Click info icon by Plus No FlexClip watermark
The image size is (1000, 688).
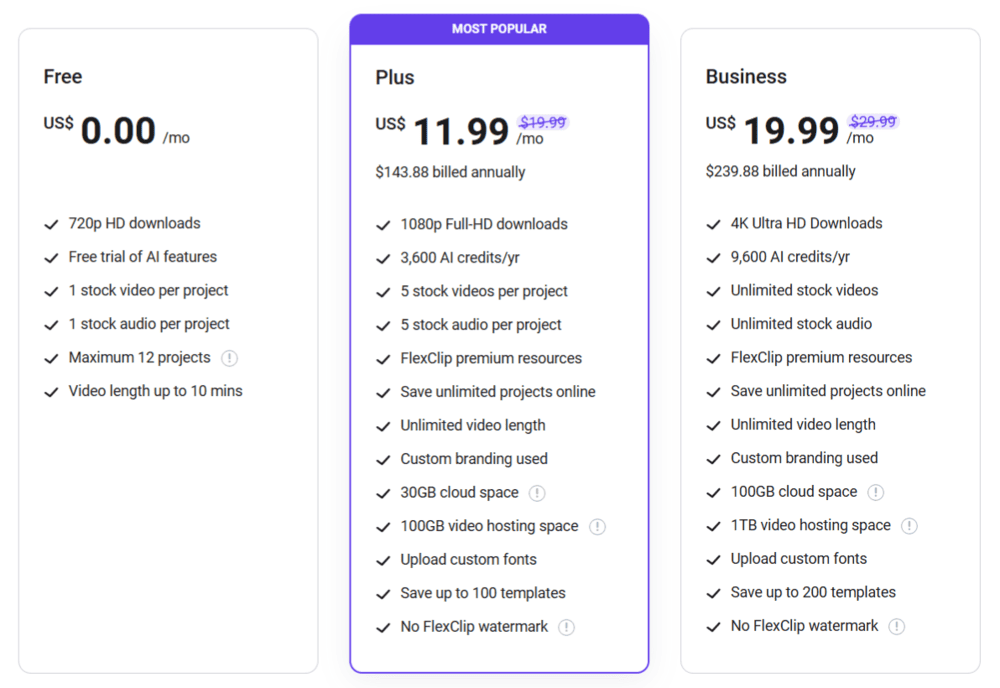coord(567,627)
